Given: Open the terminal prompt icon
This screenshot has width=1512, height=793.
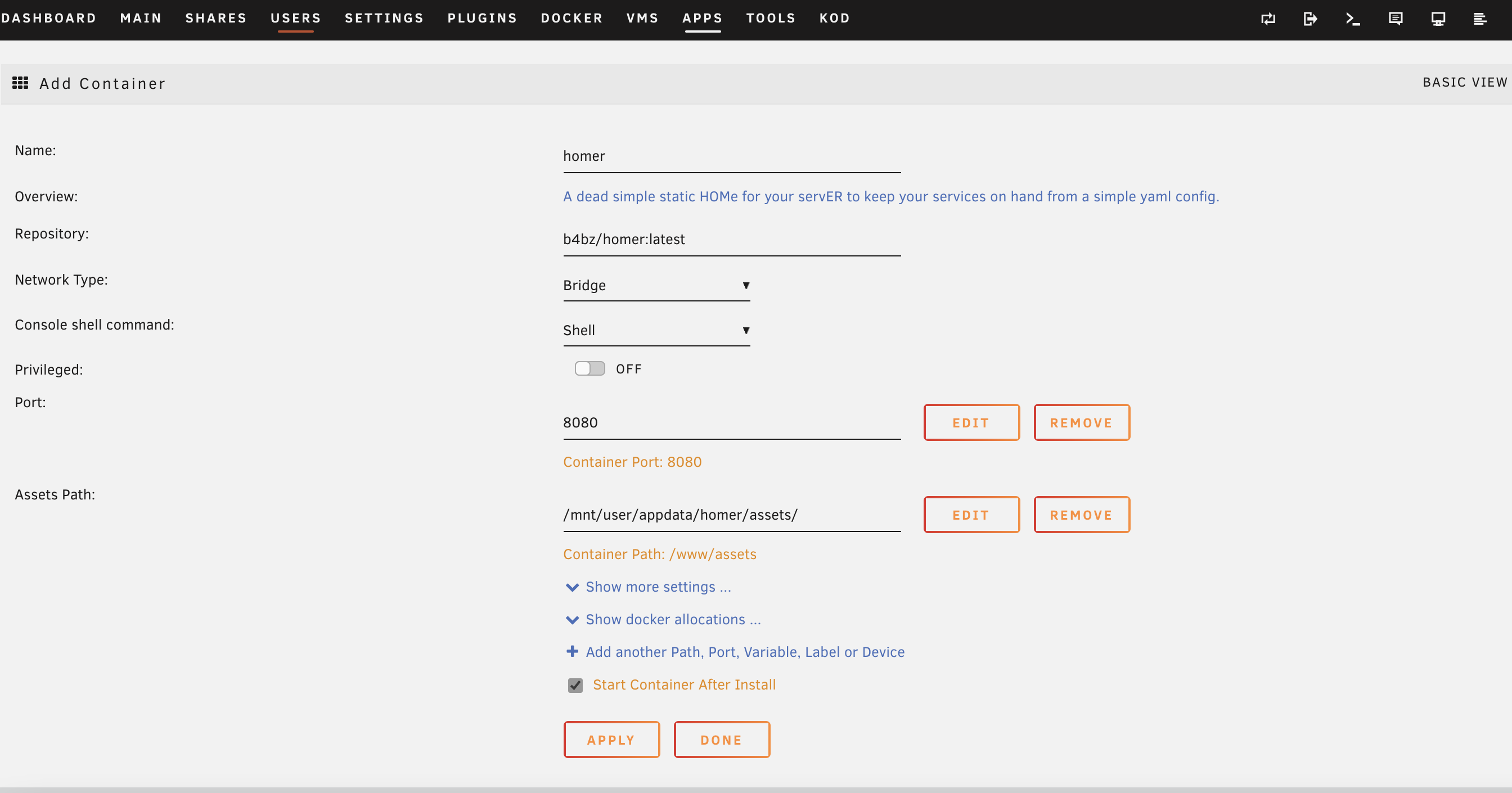Looking at the screenshot, I should click(x=1353, y=19).
